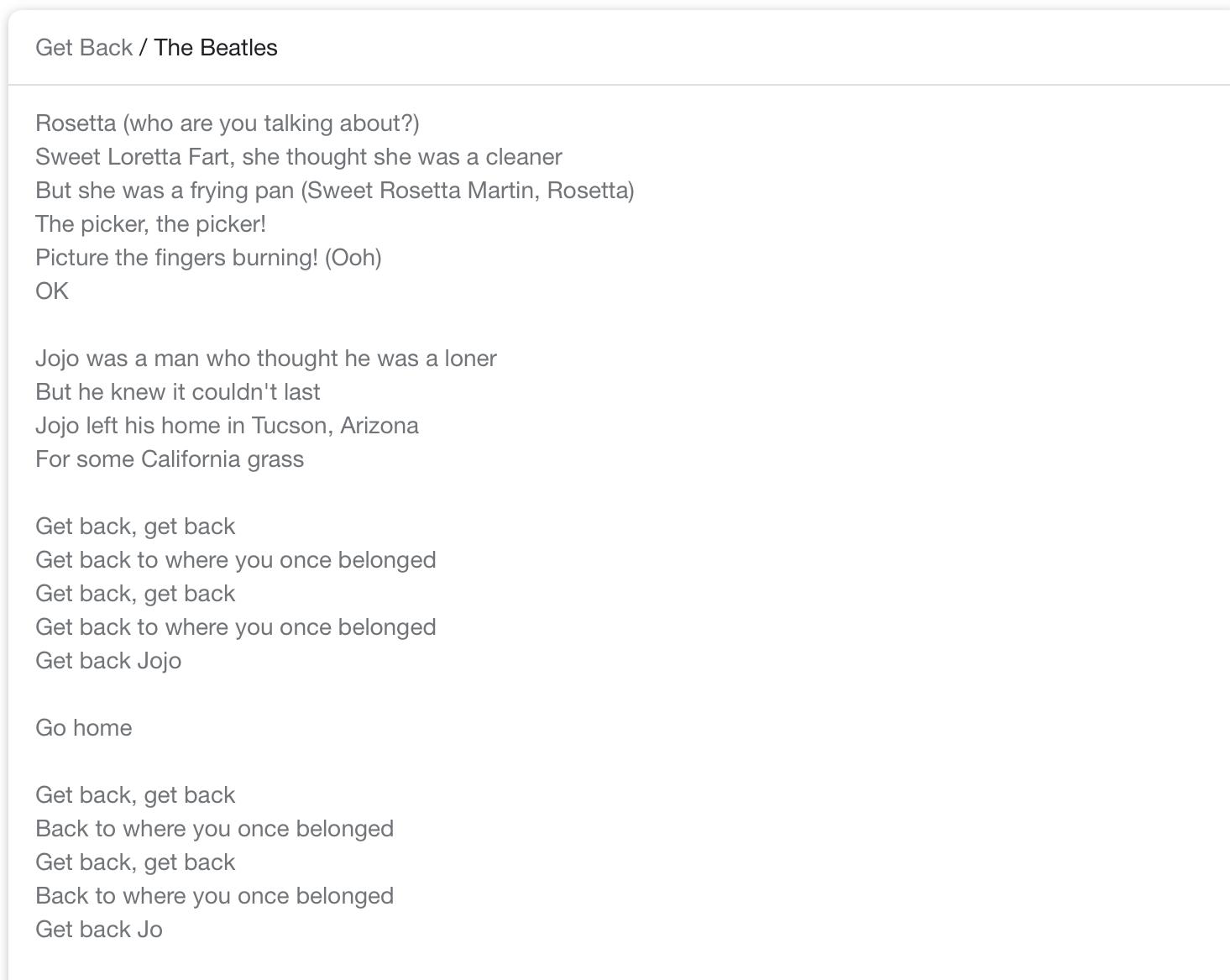The image size is (1230, 980).
Task: Select first 'Get back to where you once belonged'
Action: tap(236, 560)
